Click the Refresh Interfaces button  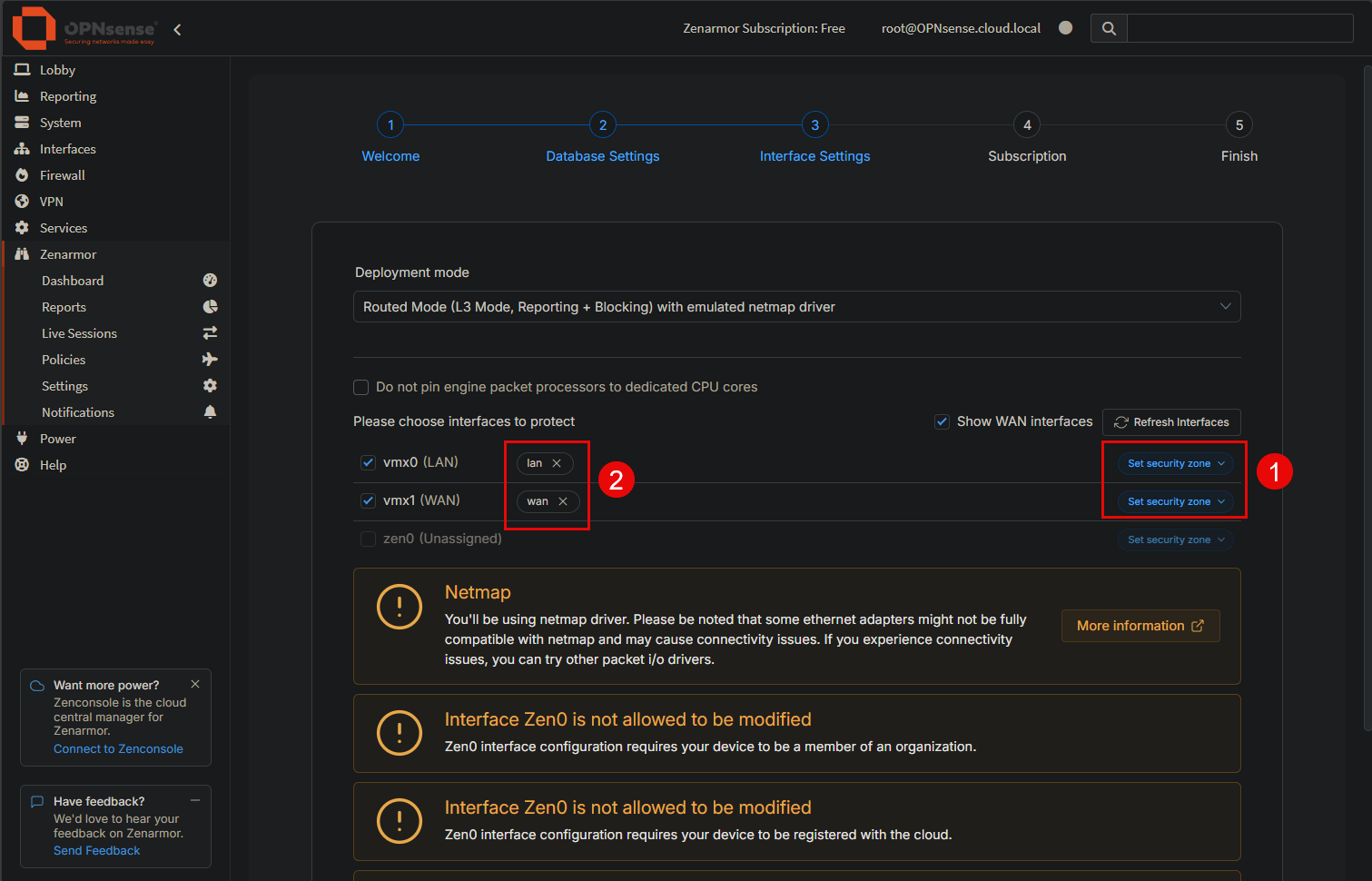click(x=1170, y=421)
